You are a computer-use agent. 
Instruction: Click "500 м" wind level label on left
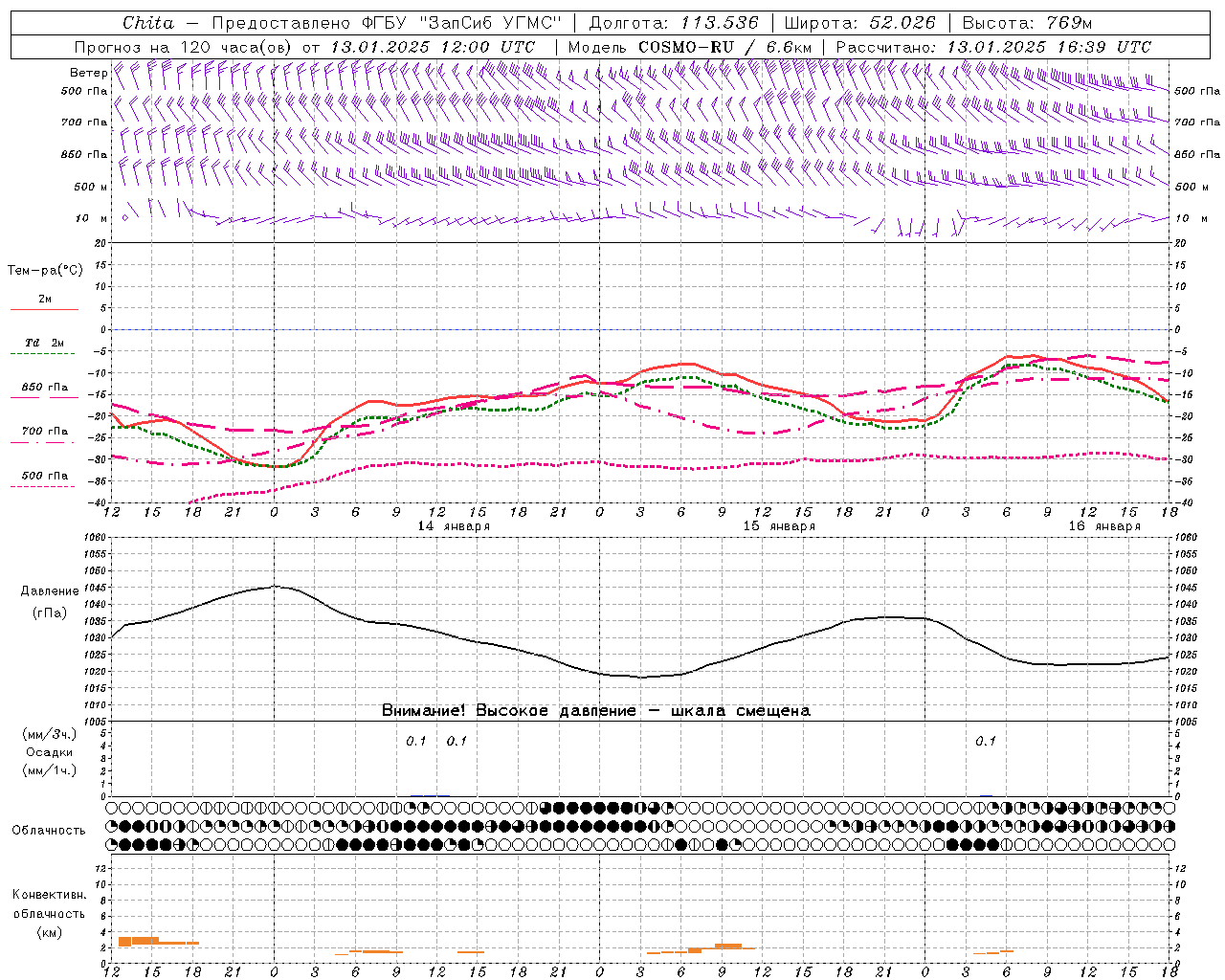pos(91,187)
